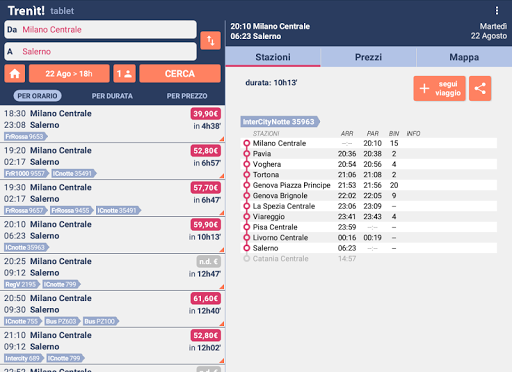Swap departure and arrival stations
512x372 pixels.
tap(210, 41)
